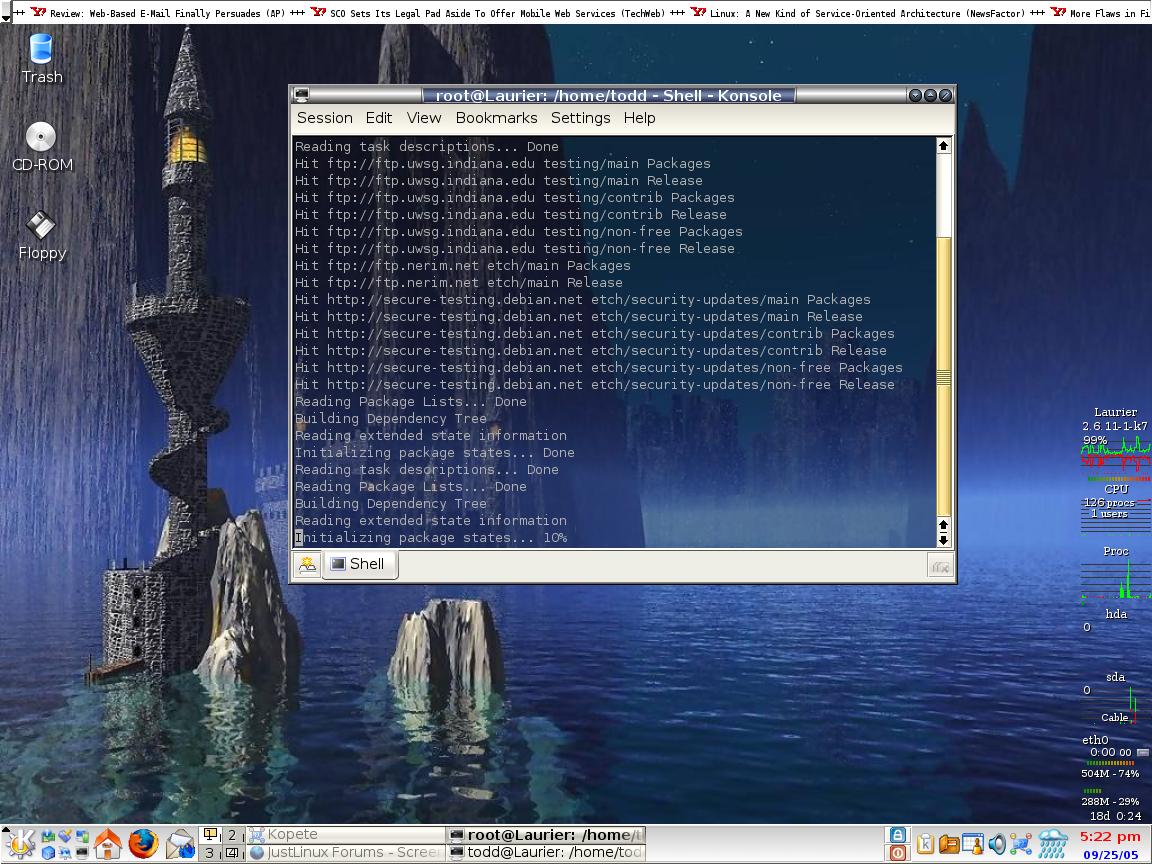Click the Klipper clipboard tray icon
This screenshot has width=1152, height=864.
925,844
